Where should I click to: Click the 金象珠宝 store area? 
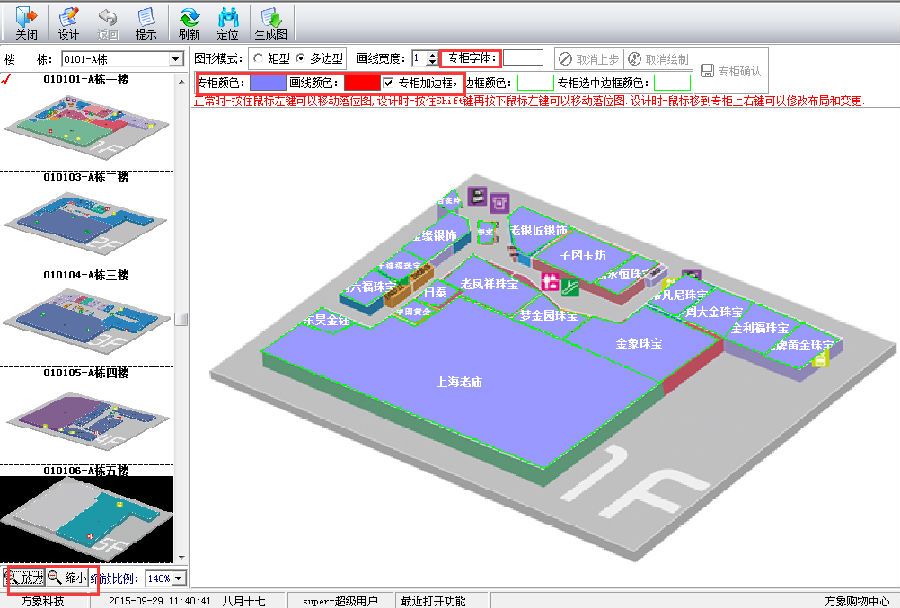click(639, 344)
